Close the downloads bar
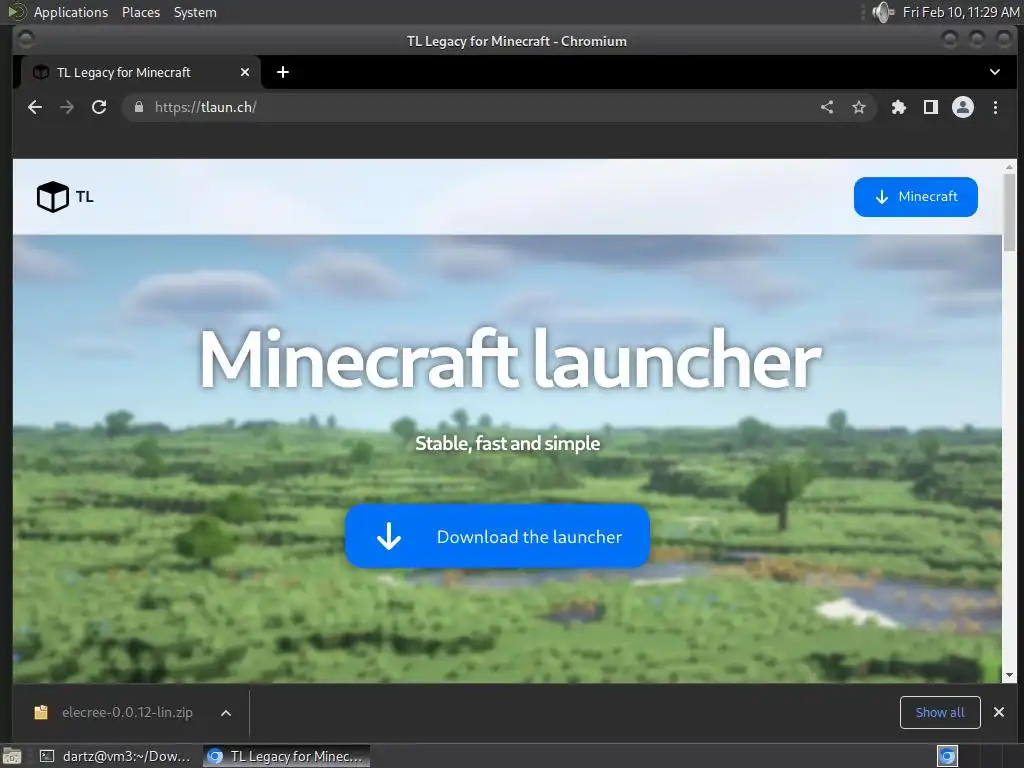1024x768 pixels. tap(999, 712)
